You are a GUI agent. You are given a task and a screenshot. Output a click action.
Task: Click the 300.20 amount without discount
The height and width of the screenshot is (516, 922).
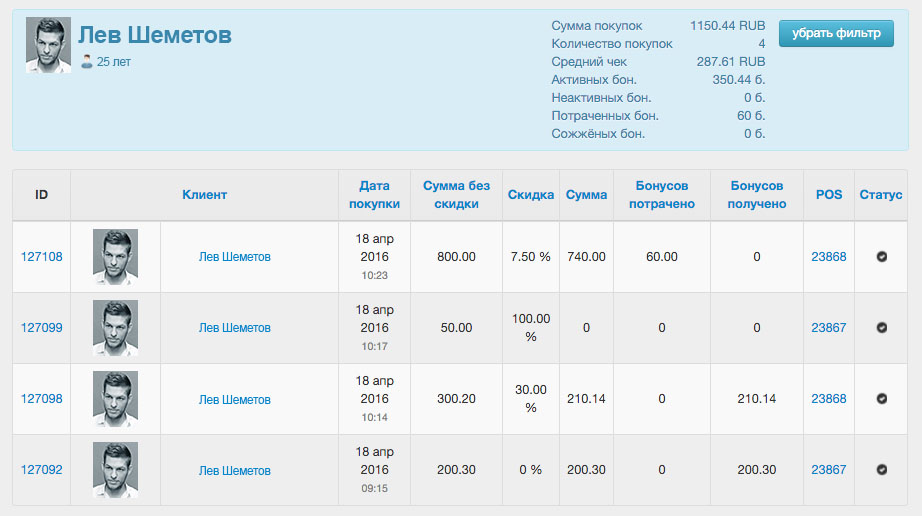[456, 398]
